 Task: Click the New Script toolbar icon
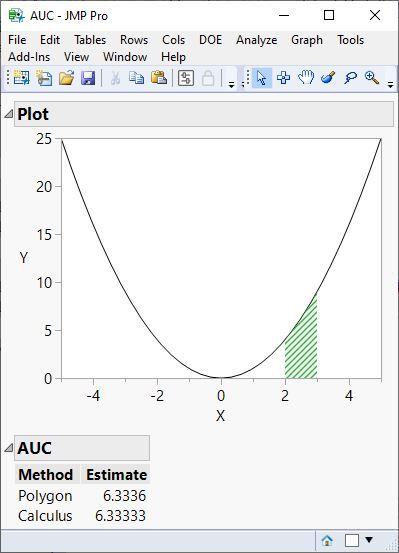[x=44, y=78]
